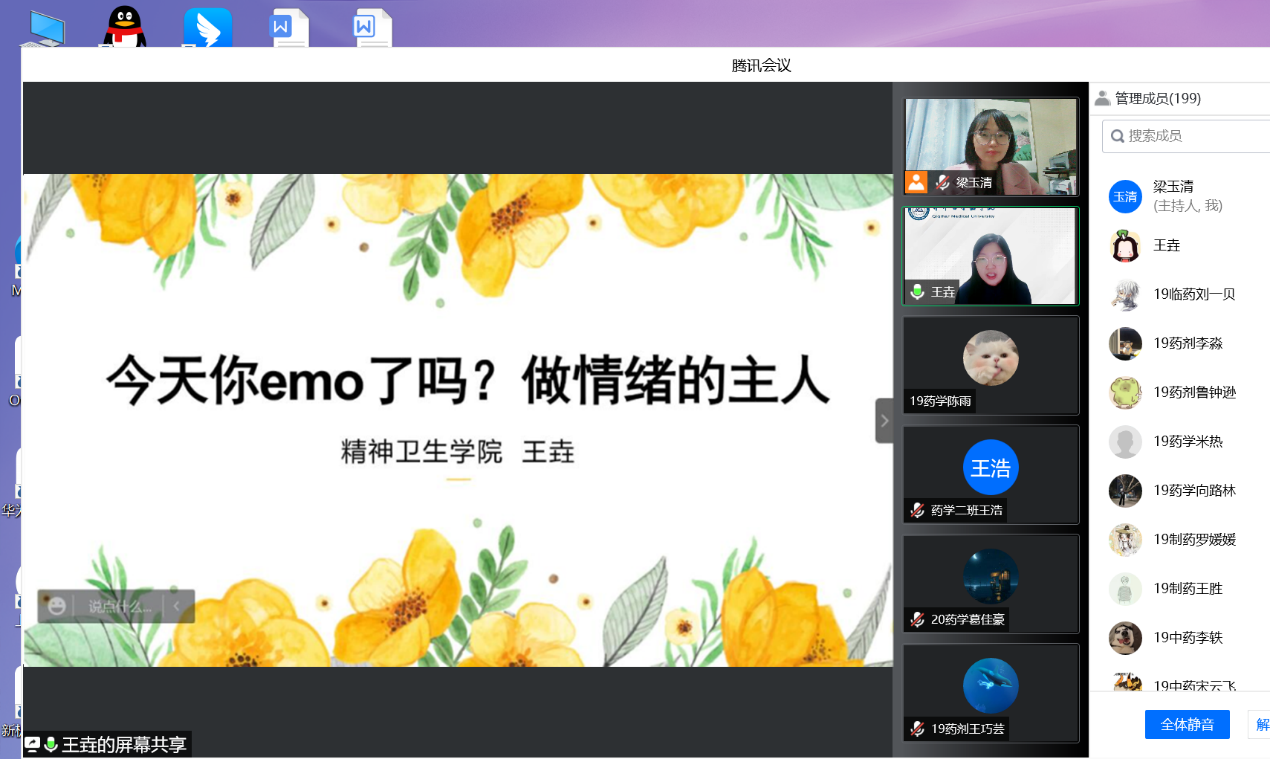Collapse the chat overlay with left chevron
This screenshot has width=1270, height=759.
pyautogui.click(x=177, y=606)
